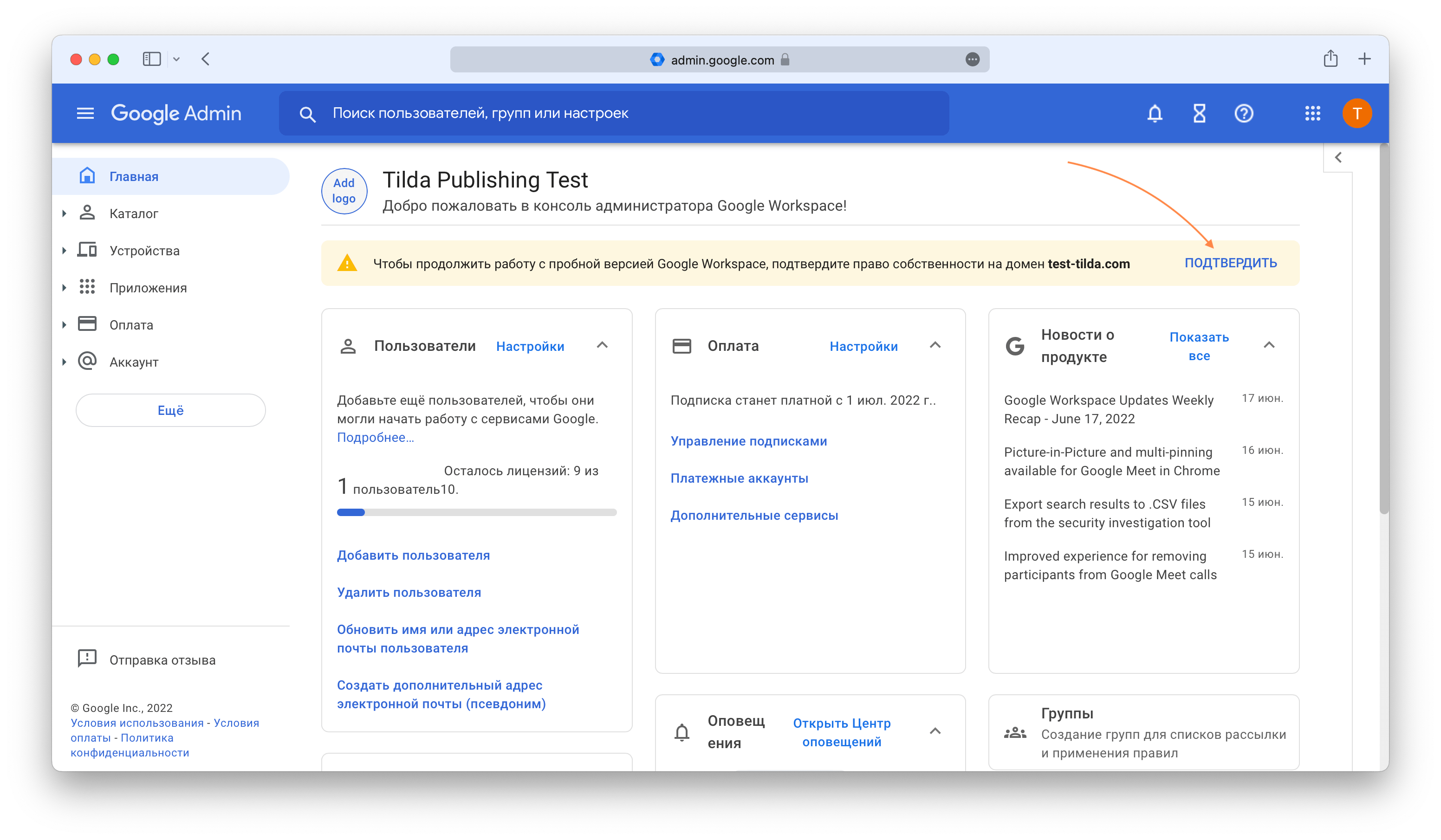1441x840 pixels.
Task: Click the Add logo circle
Action: (344, 190)
